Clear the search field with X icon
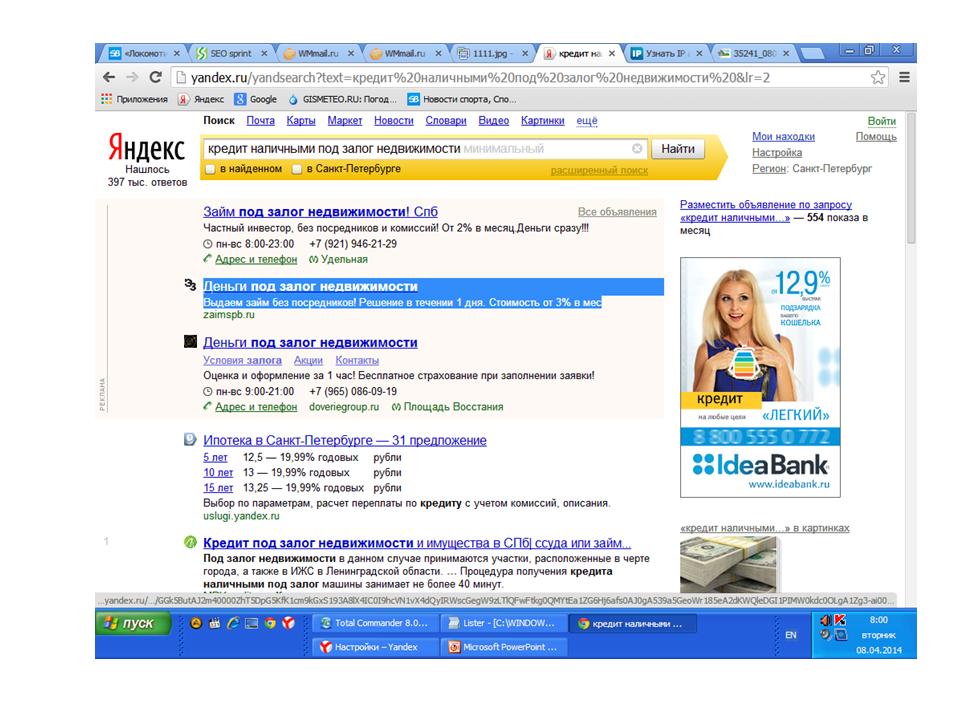The image size is (960, 720). [x=637, y=149]
